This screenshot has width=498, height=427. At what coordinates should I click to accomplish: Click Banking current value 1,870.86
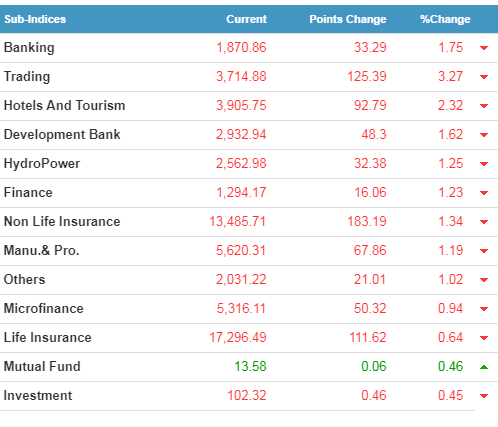(241, 47)
